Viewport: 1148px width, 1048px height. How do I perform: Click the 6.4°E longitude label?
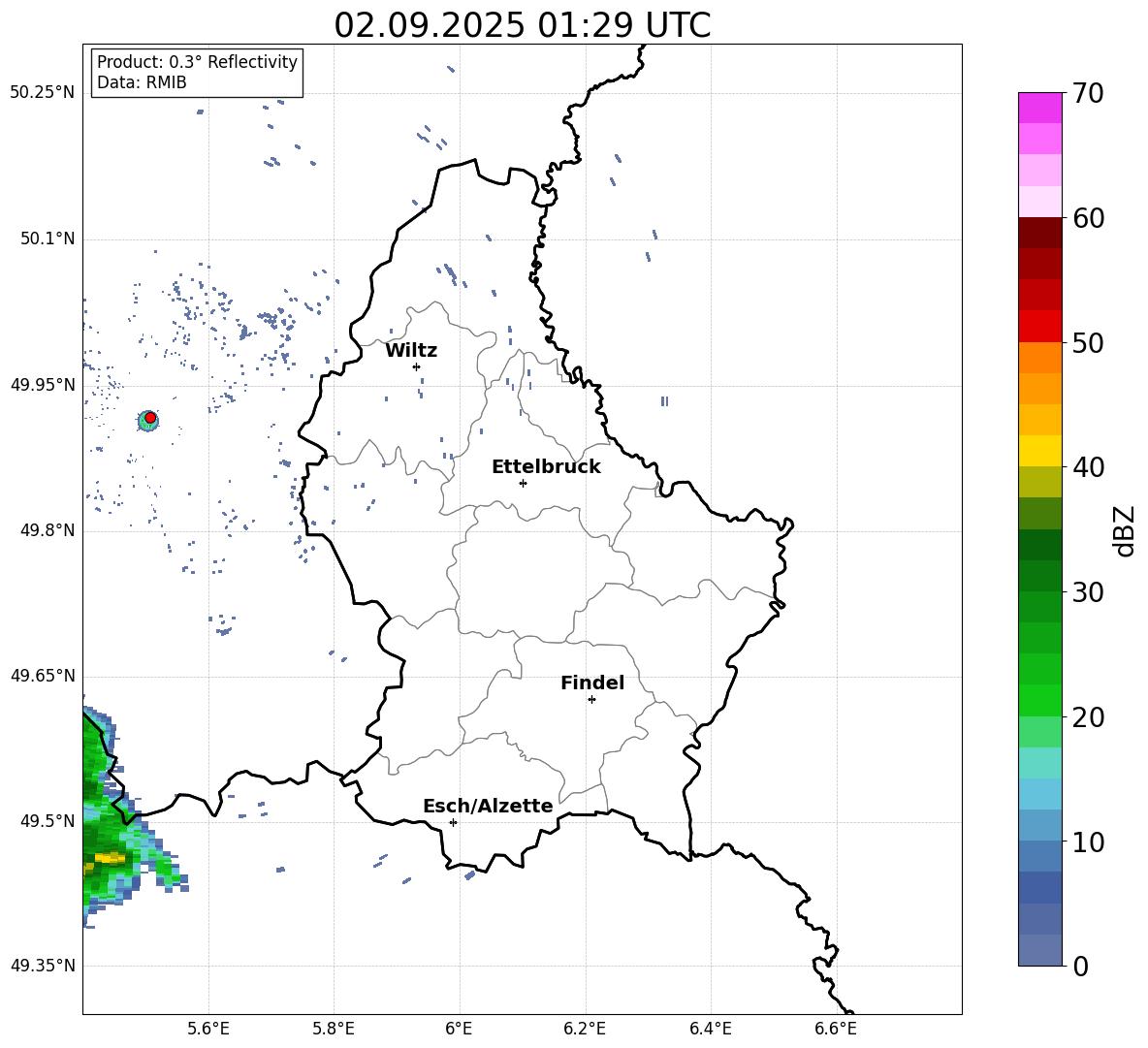tap(711, 1029)
